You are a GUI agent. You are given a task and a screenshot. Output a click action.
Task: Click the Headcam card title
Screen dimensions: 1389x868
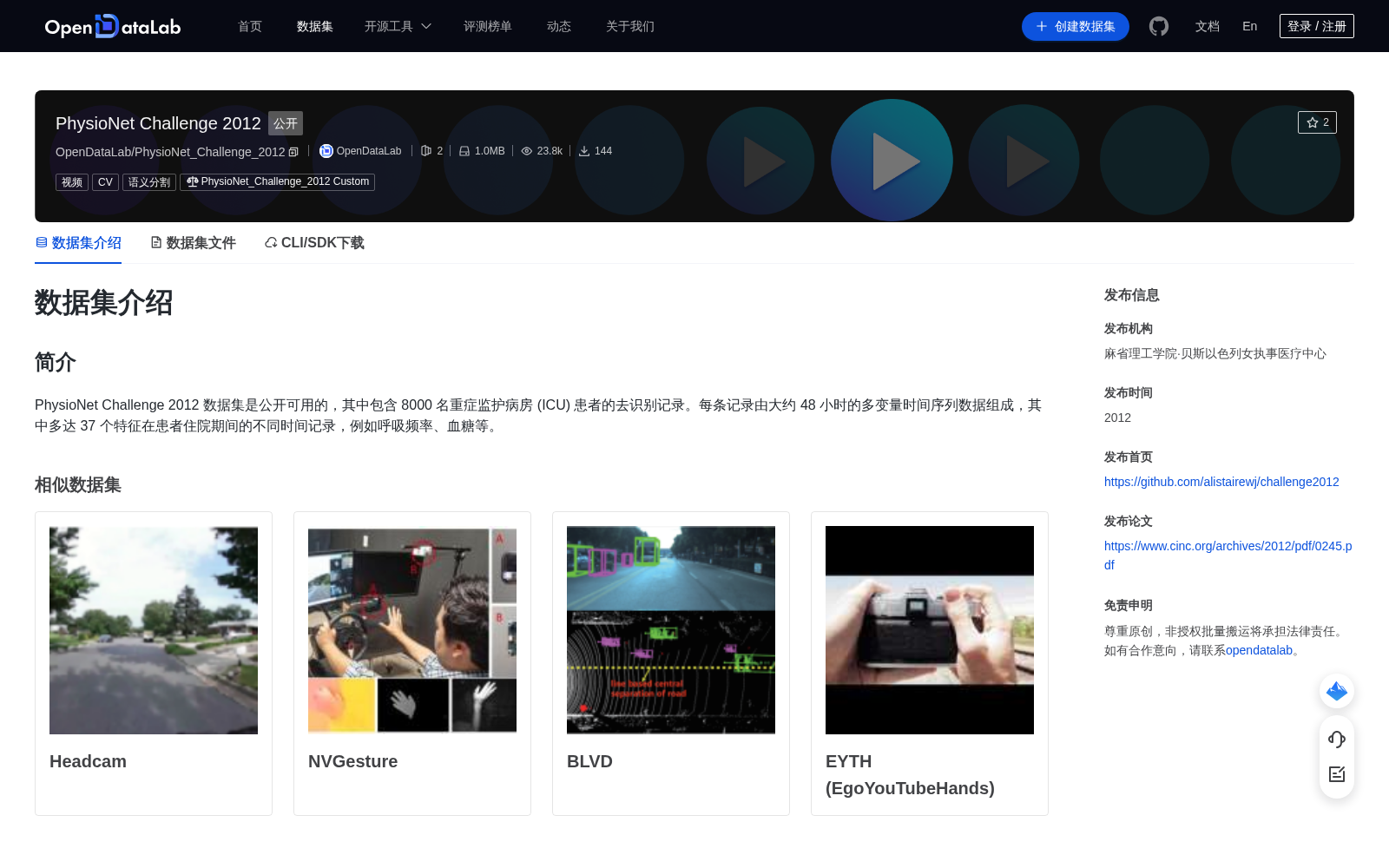click(88, 761)
